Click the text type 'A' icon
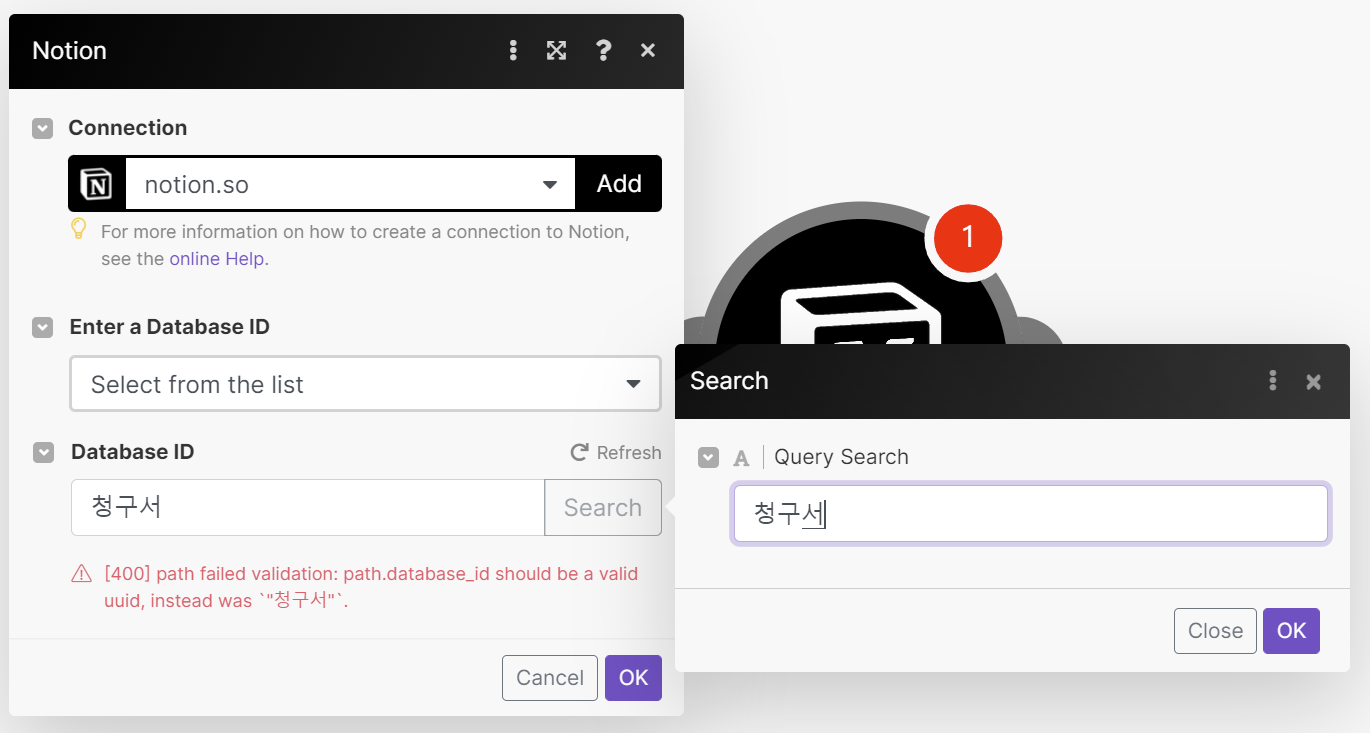Image resolution: width=1370 pixels, height=733 pixels. 741,458
